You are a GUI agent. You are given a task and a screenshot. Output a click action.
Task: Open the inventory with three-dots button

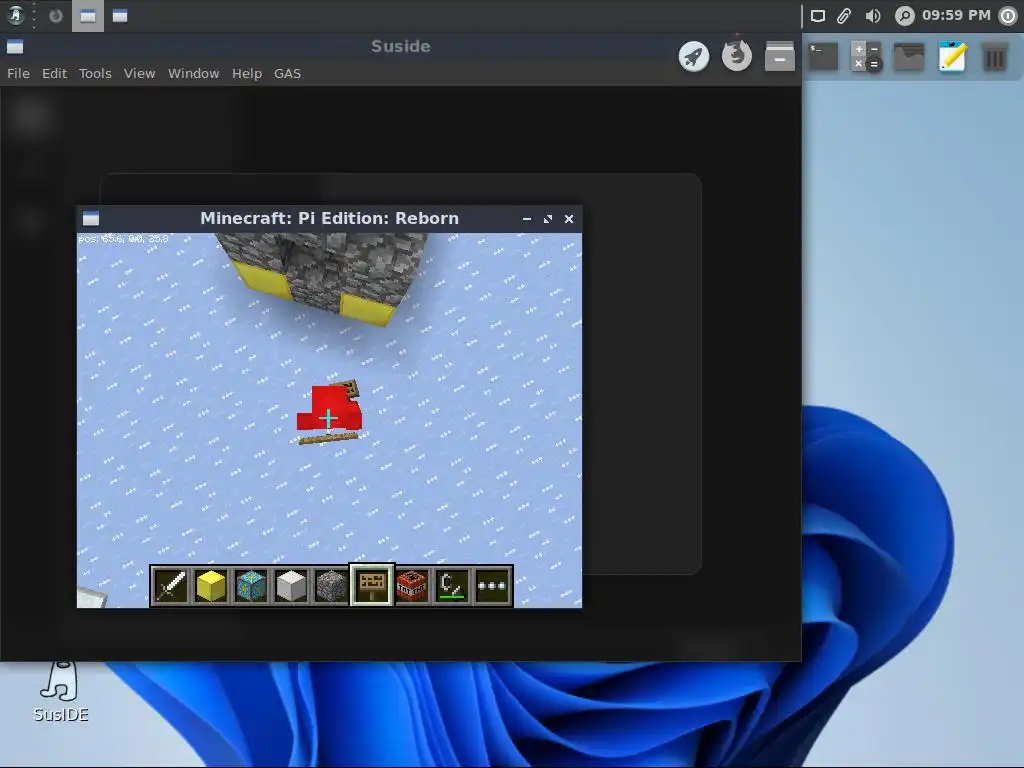click(x=492, y=586)
